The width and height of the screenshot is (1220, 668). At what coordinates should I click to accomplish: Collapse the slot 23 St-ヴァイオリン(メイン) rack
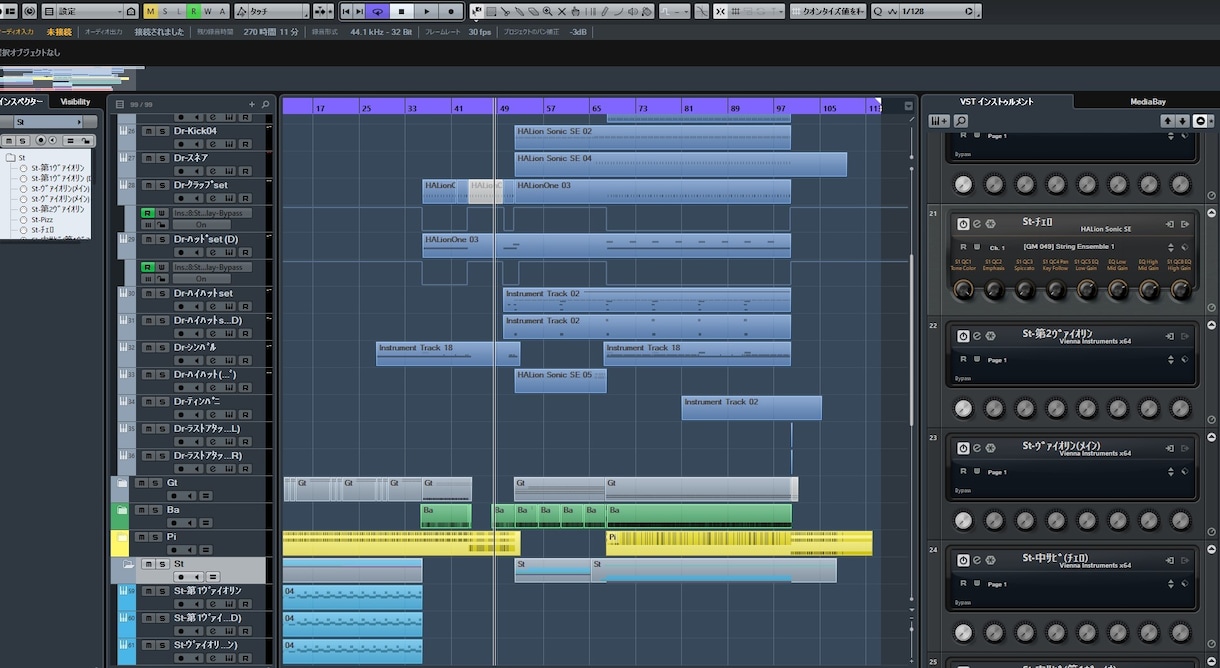[x=1212, y=437]
